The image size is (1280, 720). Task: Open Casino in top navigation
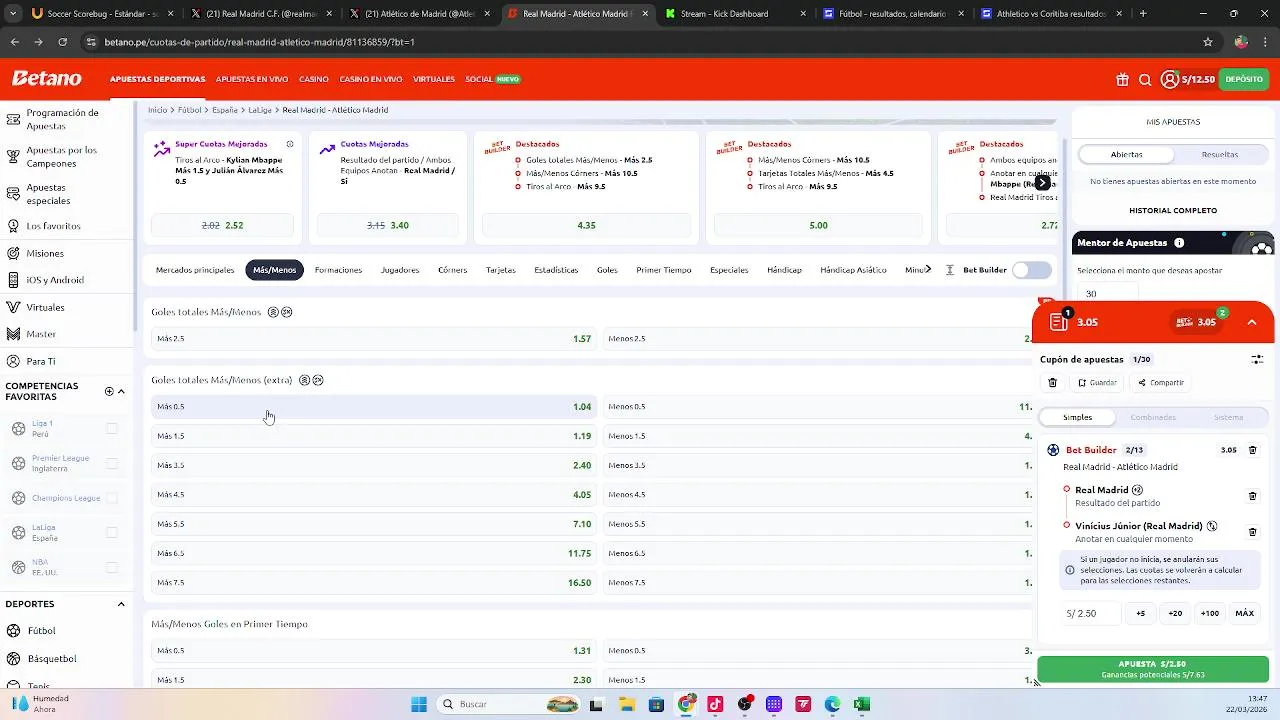tap(314, 79)
